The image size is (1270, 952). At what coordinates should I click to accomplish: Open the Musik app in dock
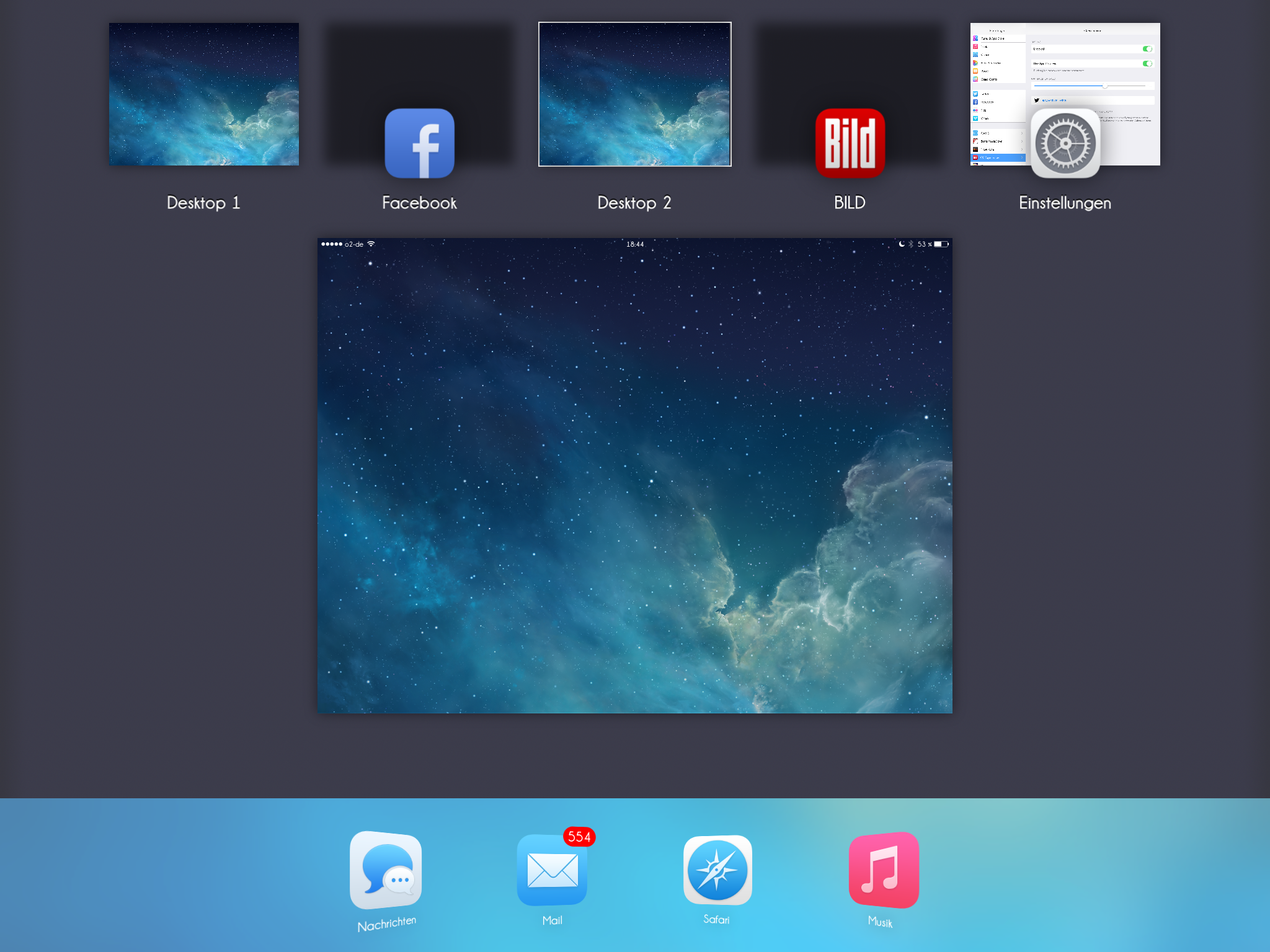[x=883, y=870]
